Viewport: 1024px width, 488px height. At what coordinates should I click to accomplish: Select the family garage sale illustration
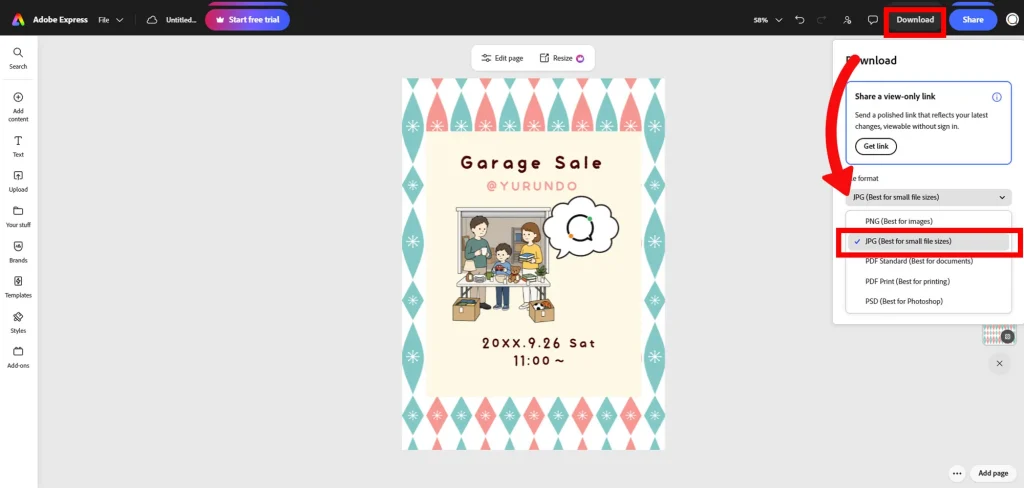(x=504, y=265)
